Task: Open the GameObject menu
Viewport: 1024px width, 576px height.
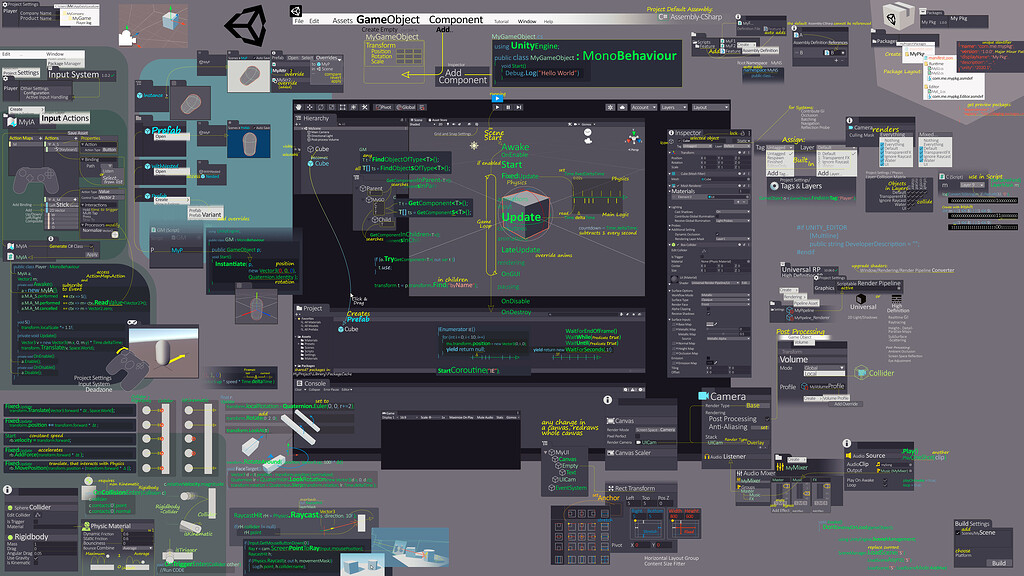Action: click(x=389, y=20)
